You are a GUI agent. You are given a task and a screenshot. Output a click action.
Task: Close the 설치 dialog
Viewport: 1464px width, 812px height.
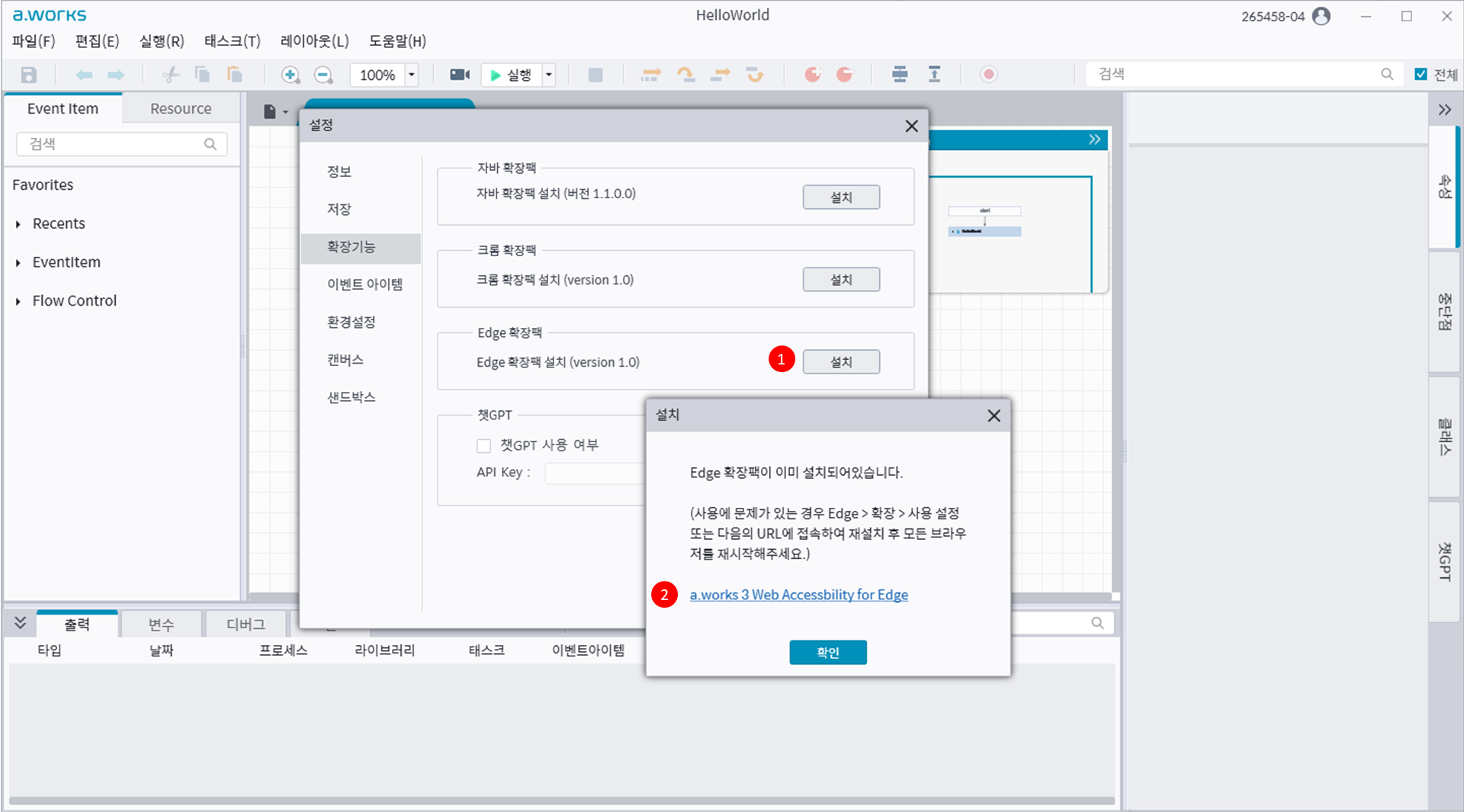[994, 416]
